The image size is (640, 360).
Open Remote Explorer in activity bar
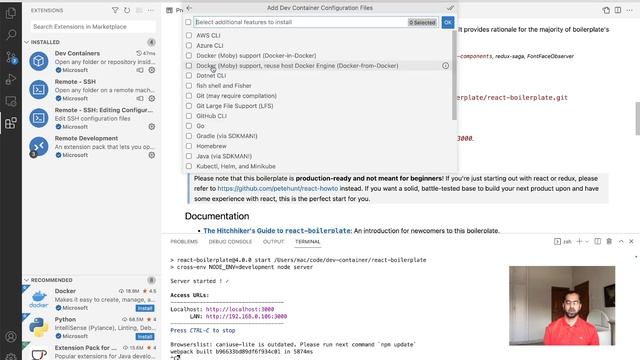11,101
